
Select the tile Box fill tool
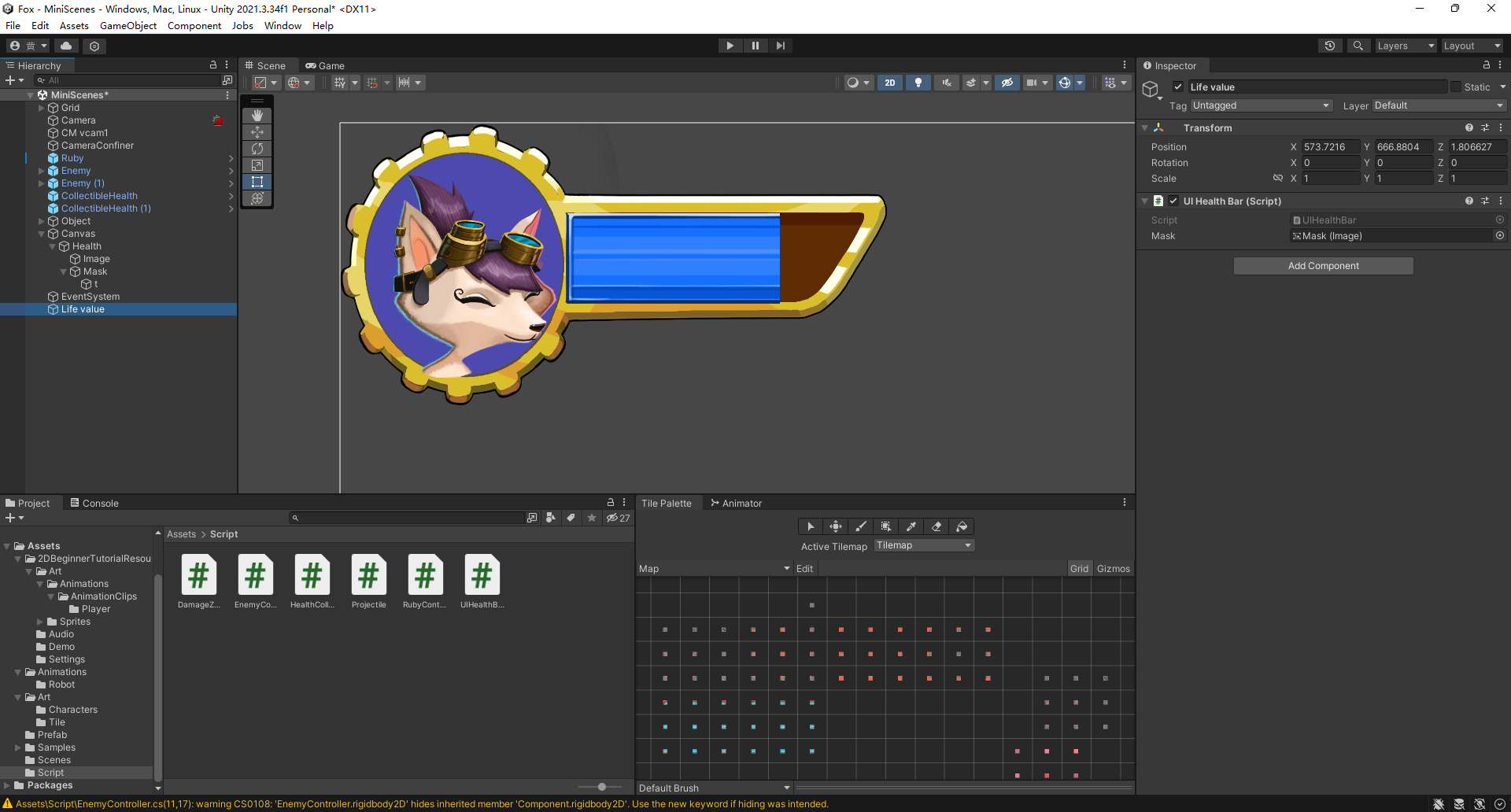click(886, 526)
